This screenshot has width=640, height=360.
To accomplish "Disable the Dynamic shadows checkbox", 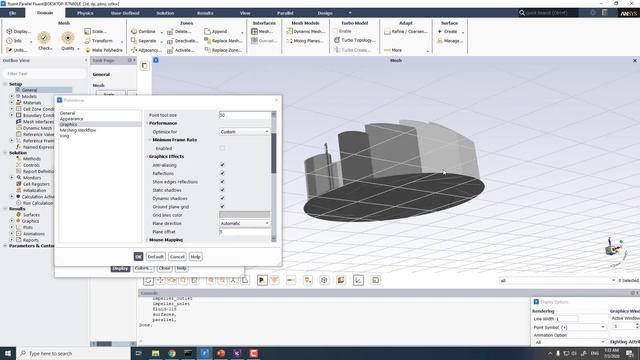I will click(x=222, y=198).
